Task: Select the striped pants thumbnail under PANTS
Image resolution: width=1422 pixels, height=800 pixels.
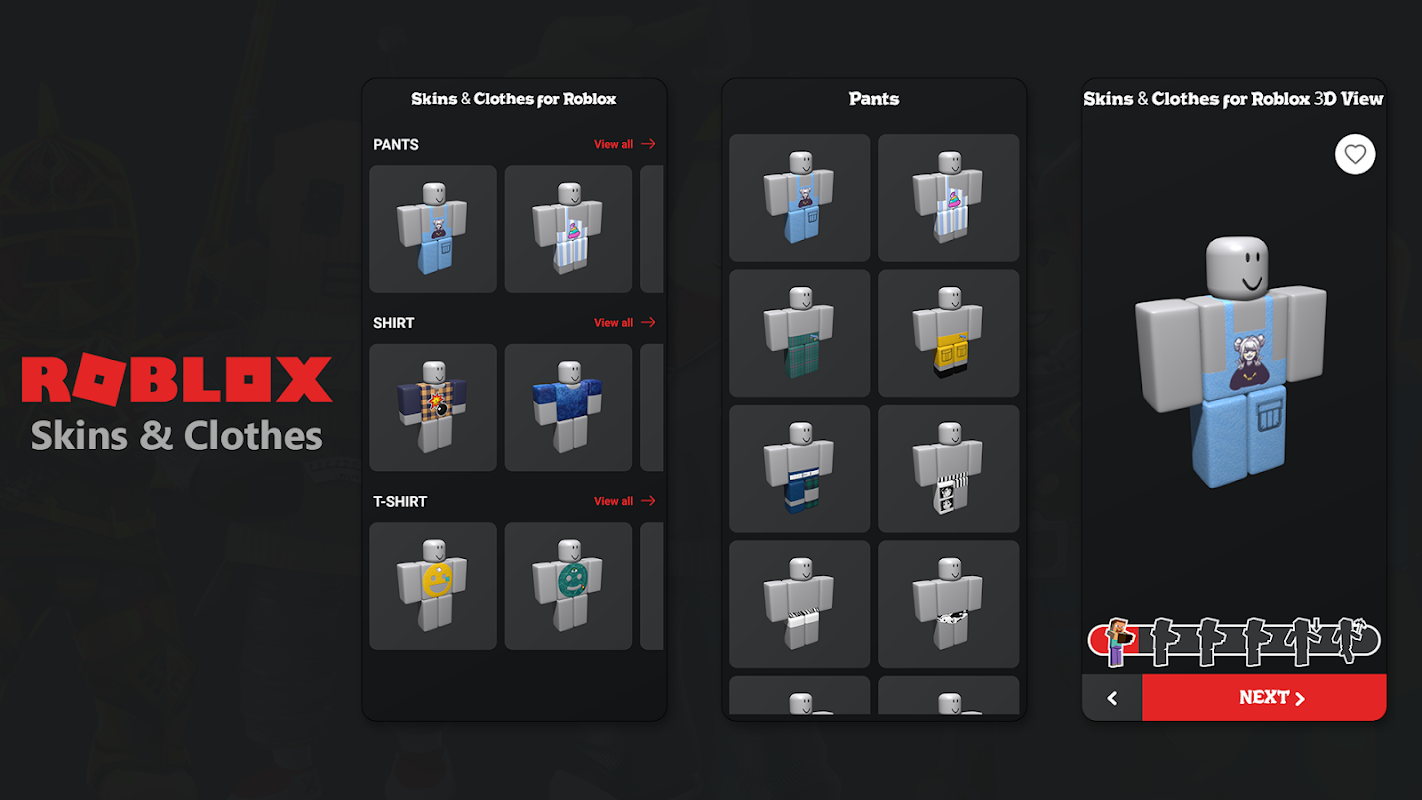Action: pos(568,229)
